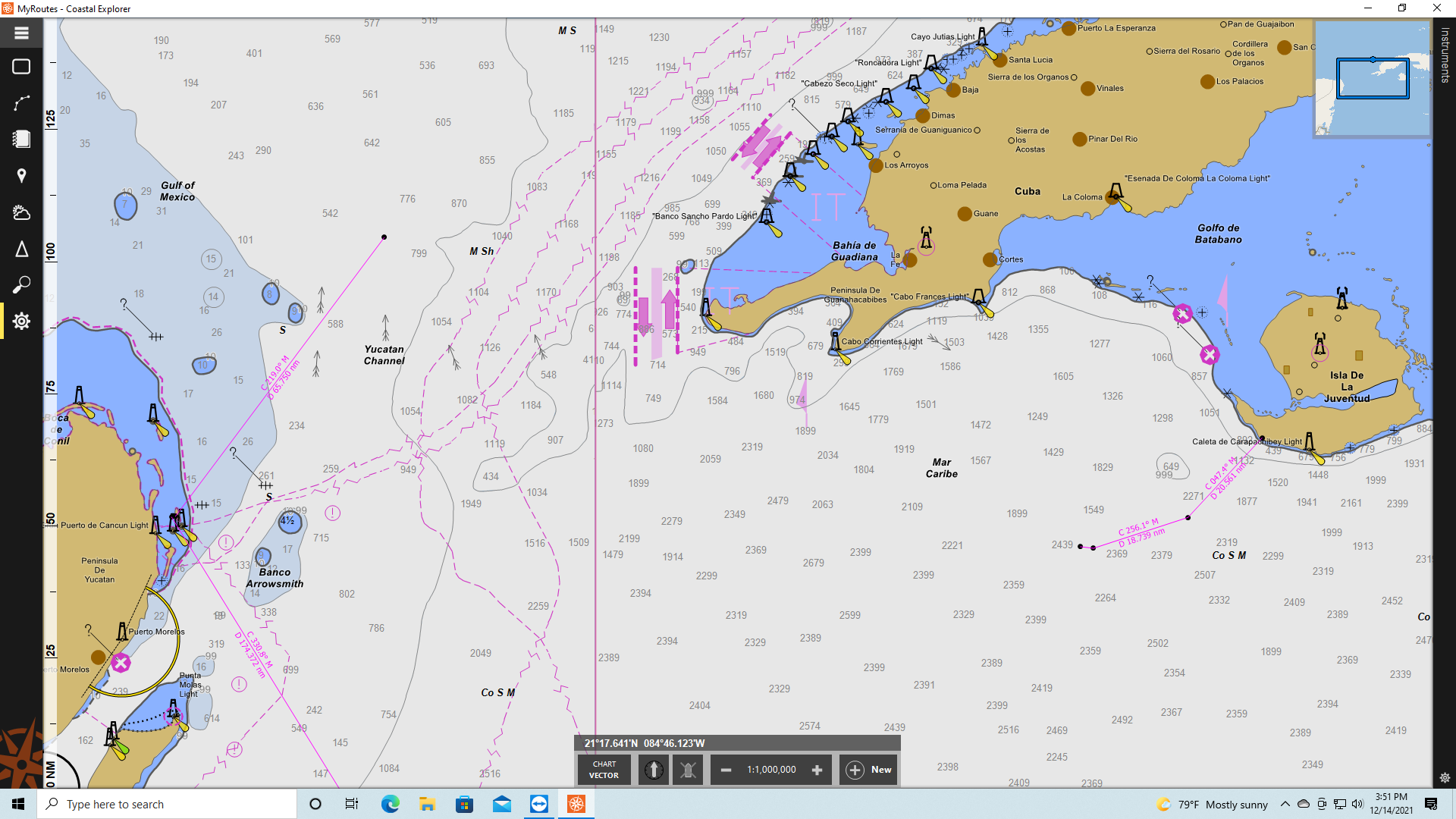Click the Los Palacios city marker
This screenshot has width=1456, height=819.
1208,82
